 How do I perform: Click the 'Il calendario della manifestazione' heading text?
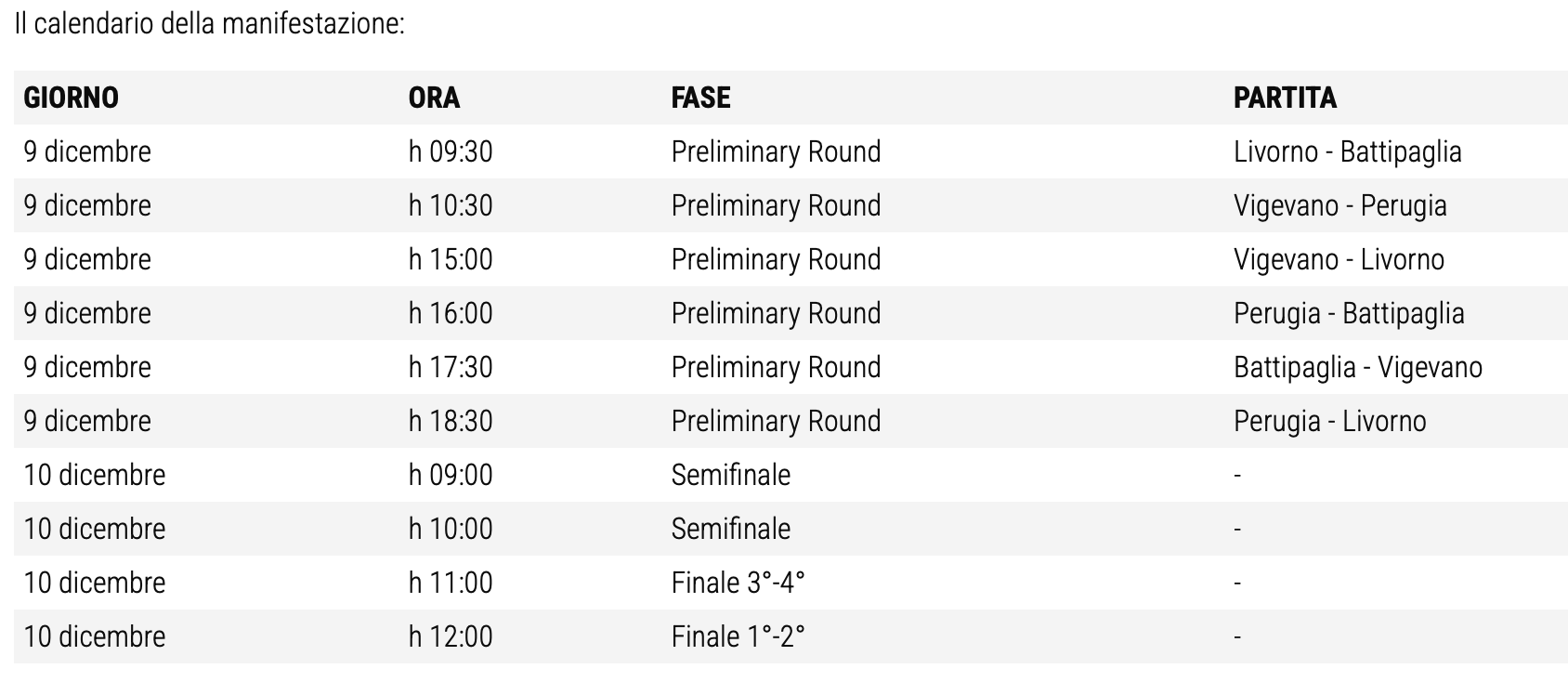click(209, 23)
